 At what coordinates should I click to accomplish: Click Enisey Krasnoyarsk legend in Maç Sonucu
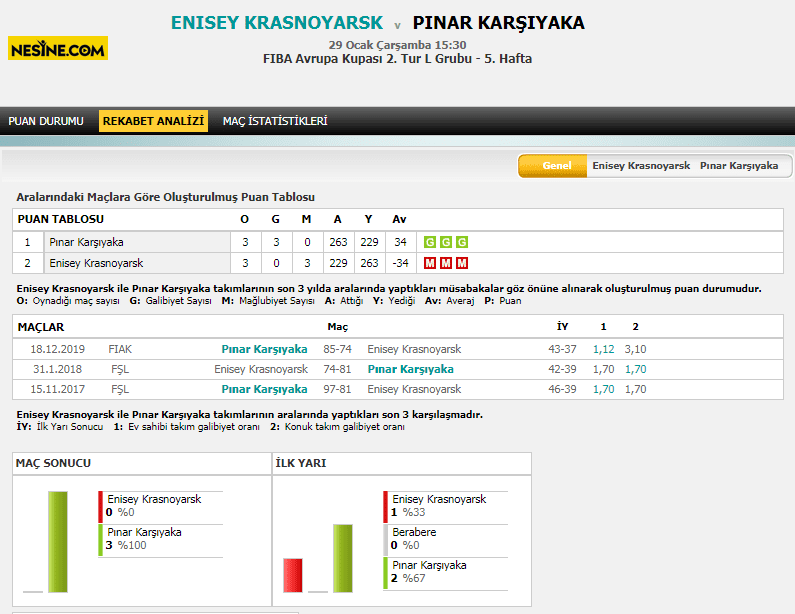(x=160, y=506)
